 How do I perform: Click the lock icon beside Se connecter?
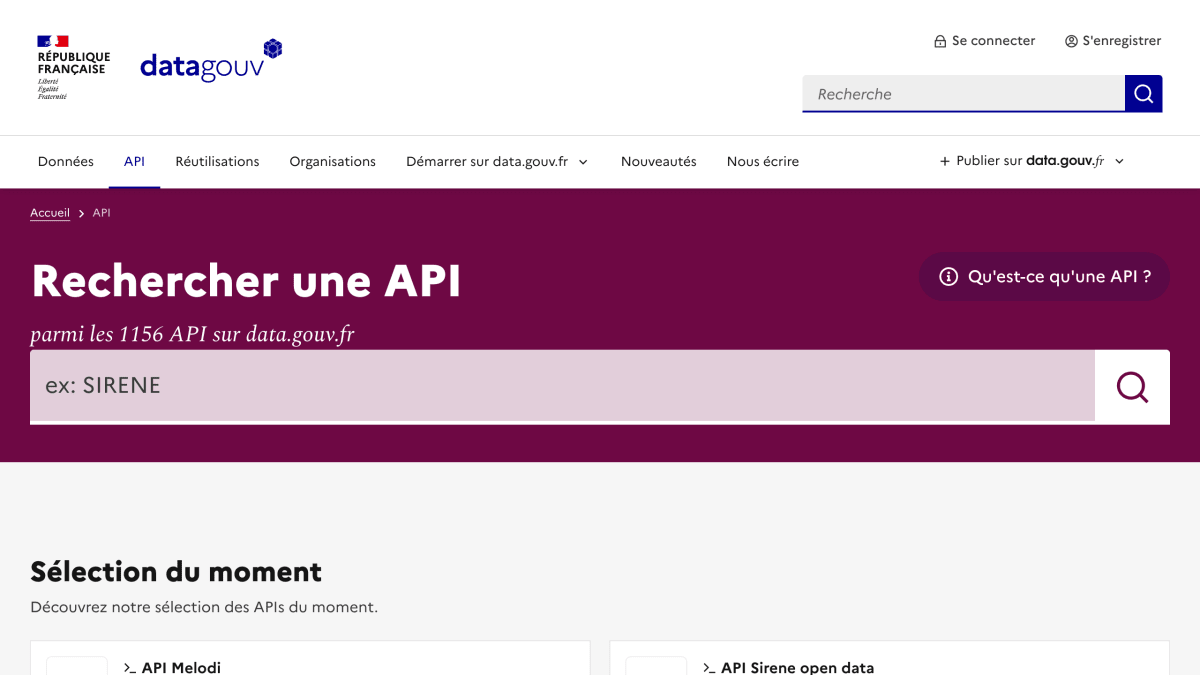tap(940, 41)
